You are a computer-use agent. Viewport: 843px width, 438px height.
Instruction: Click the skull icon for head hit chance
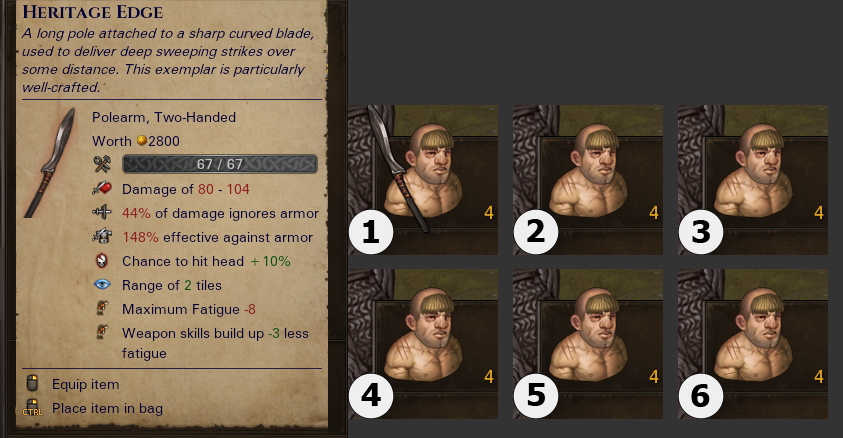102,261
